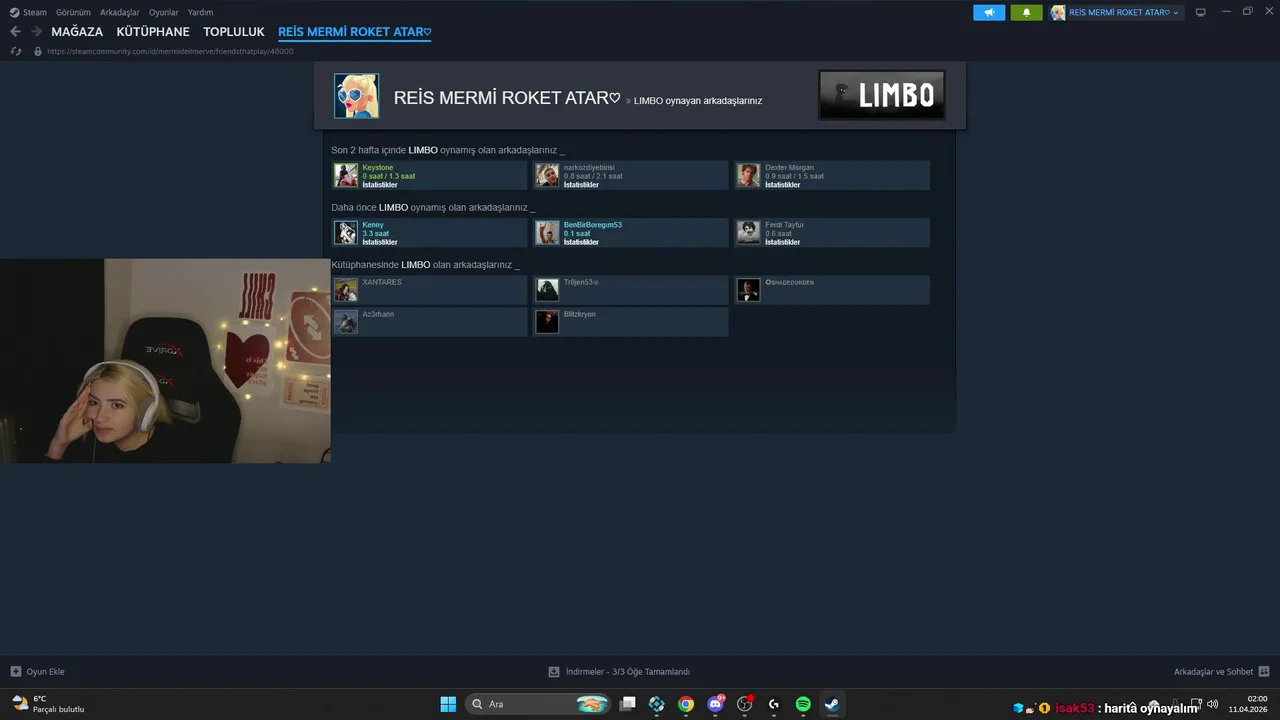Go forward with the right arrow
Image resolution: width=1280 pixels, height=720 pixels.
pos(36,32)
